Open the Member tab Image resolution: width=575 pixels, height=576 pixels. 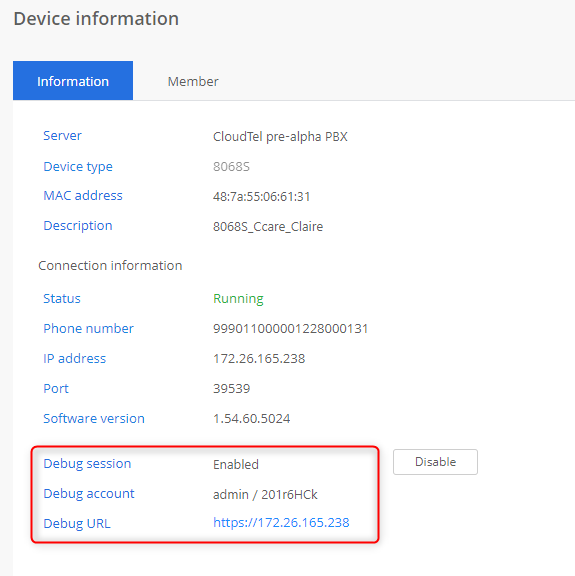[x=193, y=82]
